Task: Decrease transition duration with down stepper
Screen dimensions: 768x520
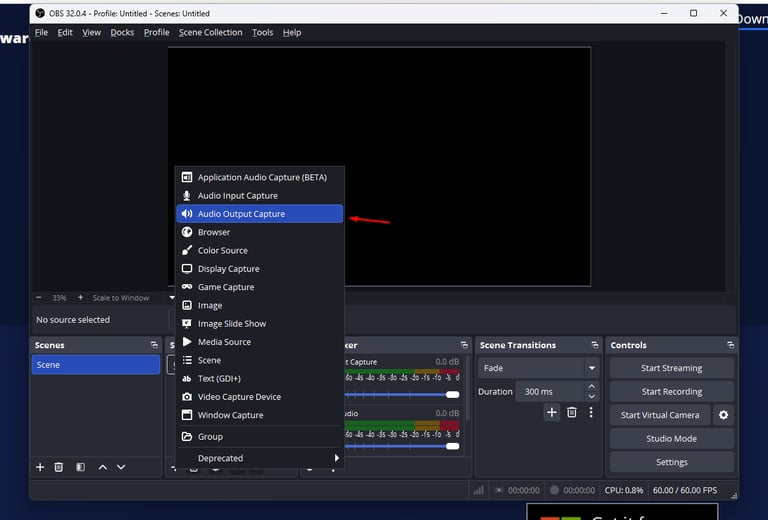Action: point(592,397)
